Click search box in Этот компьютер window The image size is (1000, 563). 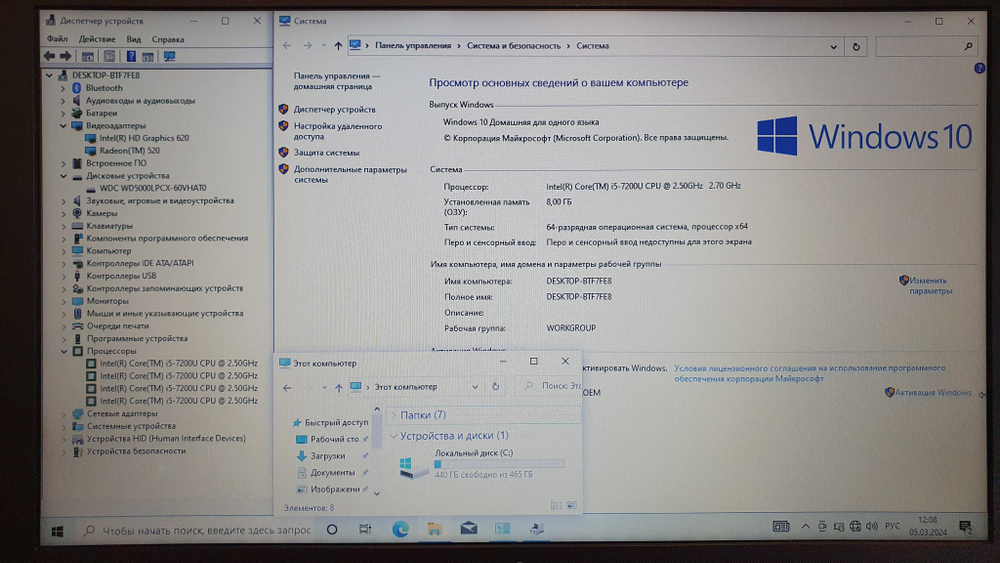coord(550,386)
